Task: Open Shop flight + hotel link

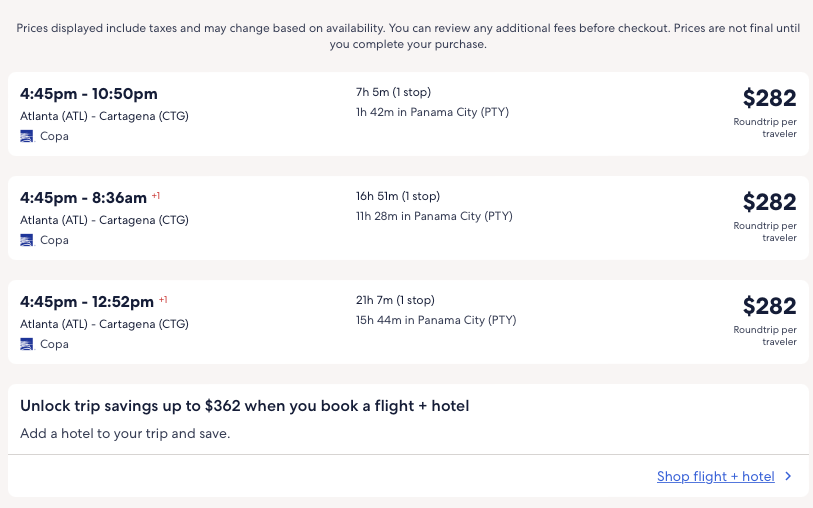Action: 715,477
